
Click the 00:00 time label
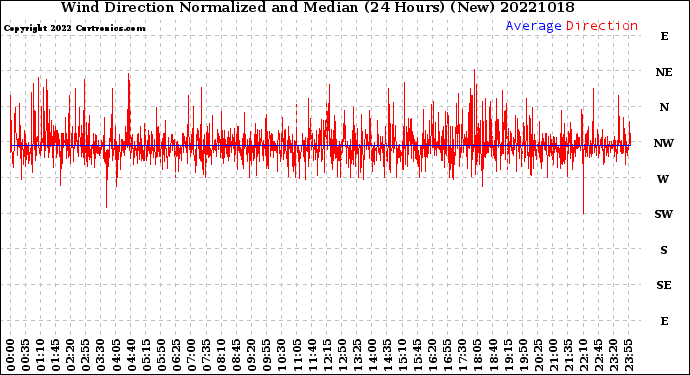[11, 355]
